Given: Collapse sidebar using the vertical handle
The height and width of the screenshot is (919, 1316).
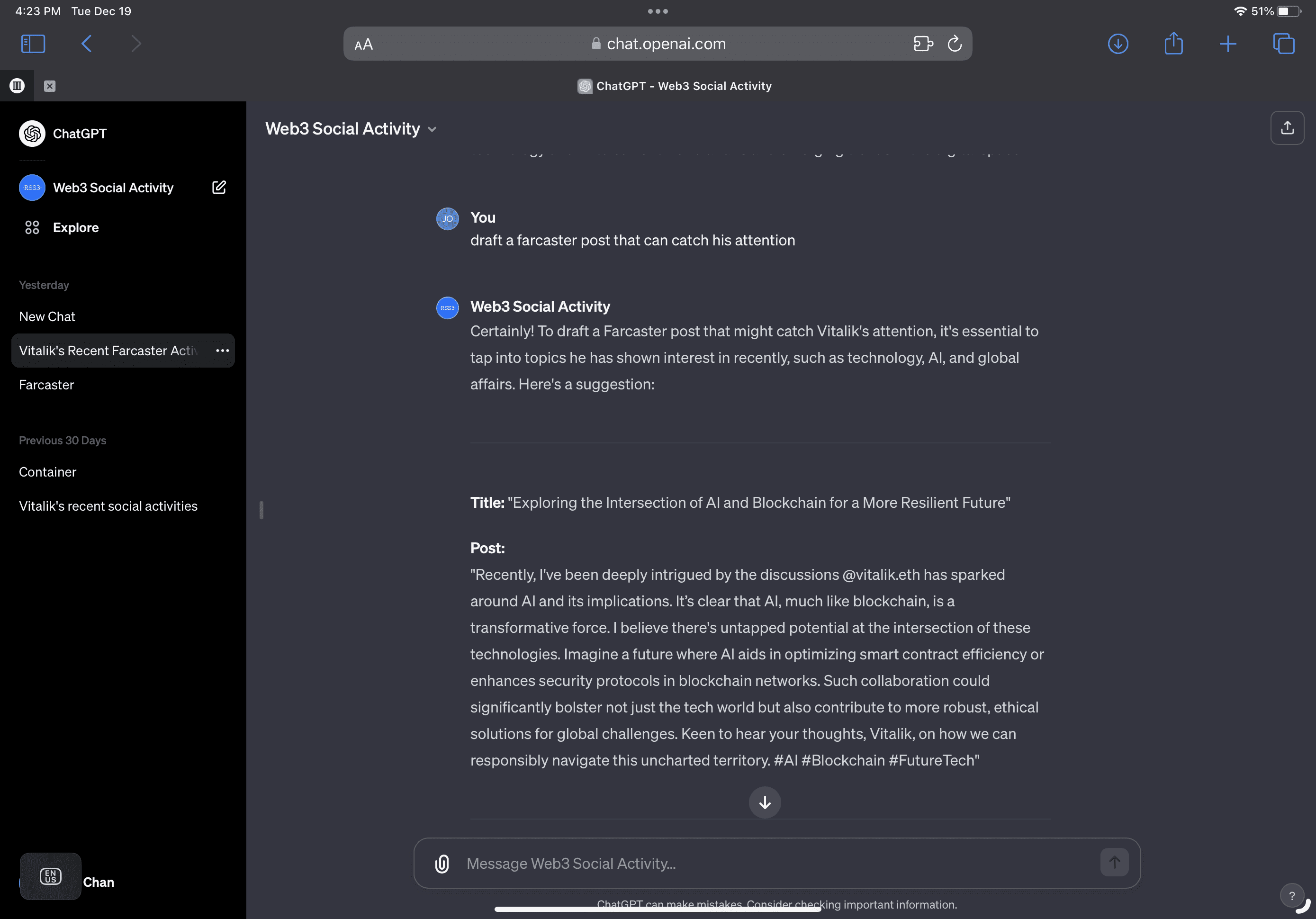Looking at the screenshot, I should point(261,510).
